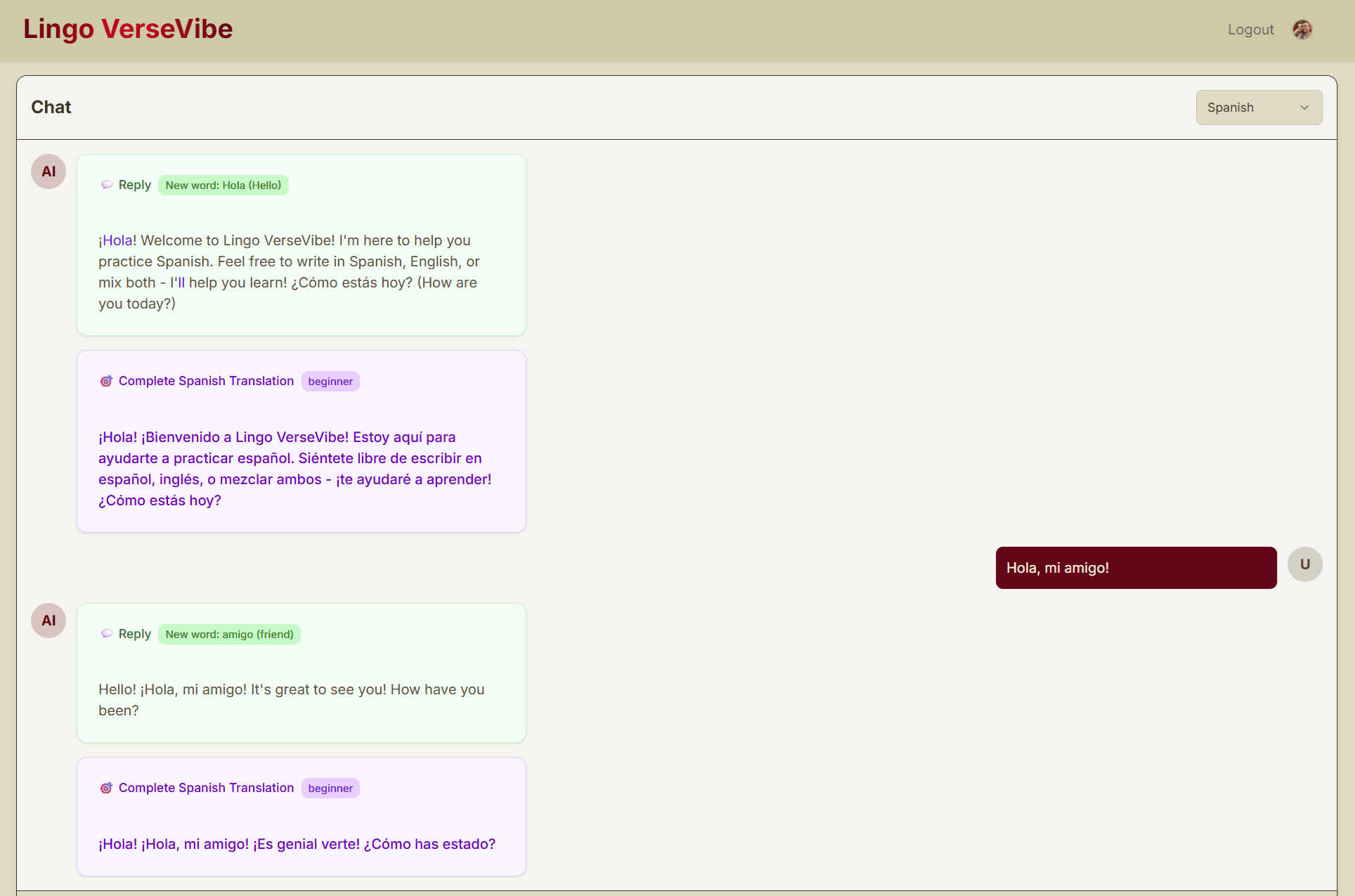Click target icon on first Spanish Translation
The height and width of the screenshot is (896, 1355).
click(106, 381)
